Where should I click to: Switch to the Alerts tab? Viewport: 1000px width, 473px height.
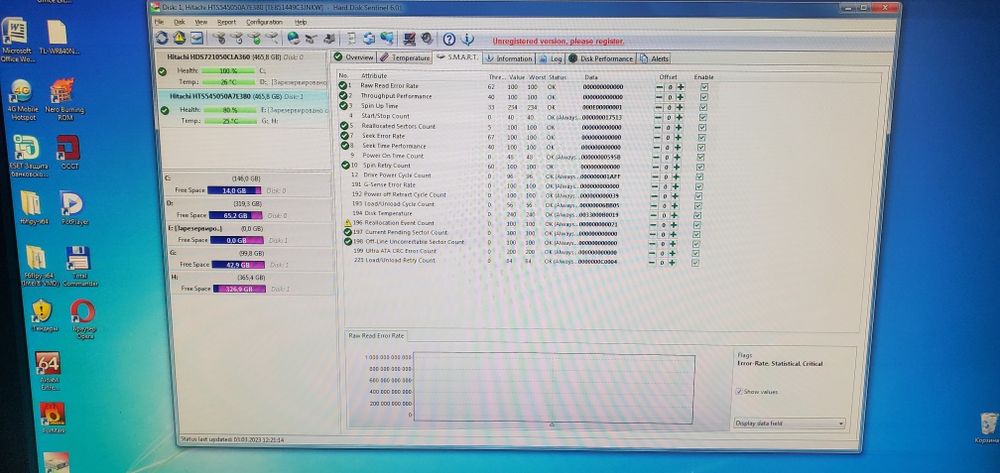(654, 59)
